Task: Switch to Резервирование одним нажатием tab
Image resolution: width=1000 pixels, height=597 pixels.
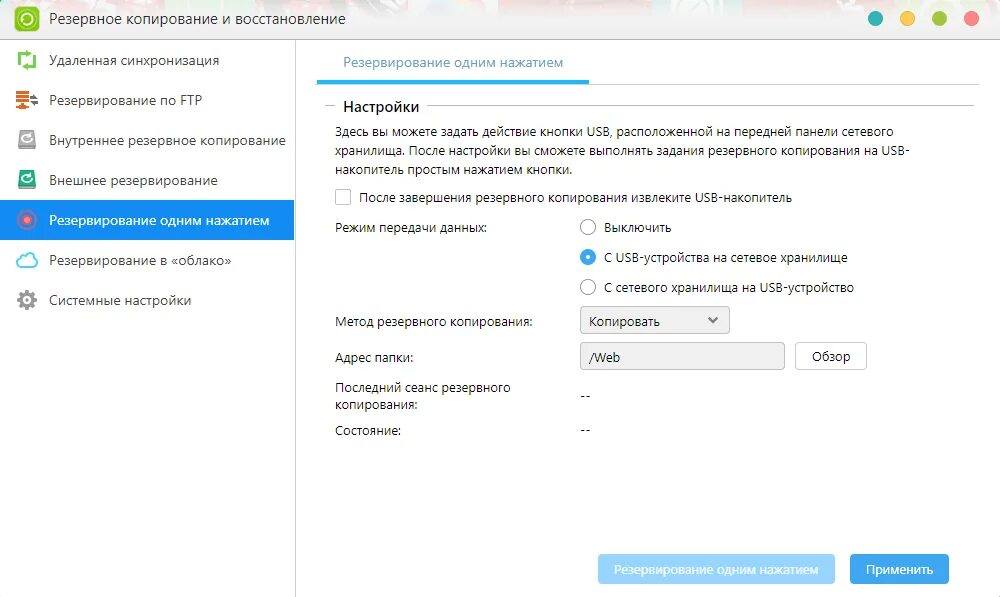Action: coord(453,63)
